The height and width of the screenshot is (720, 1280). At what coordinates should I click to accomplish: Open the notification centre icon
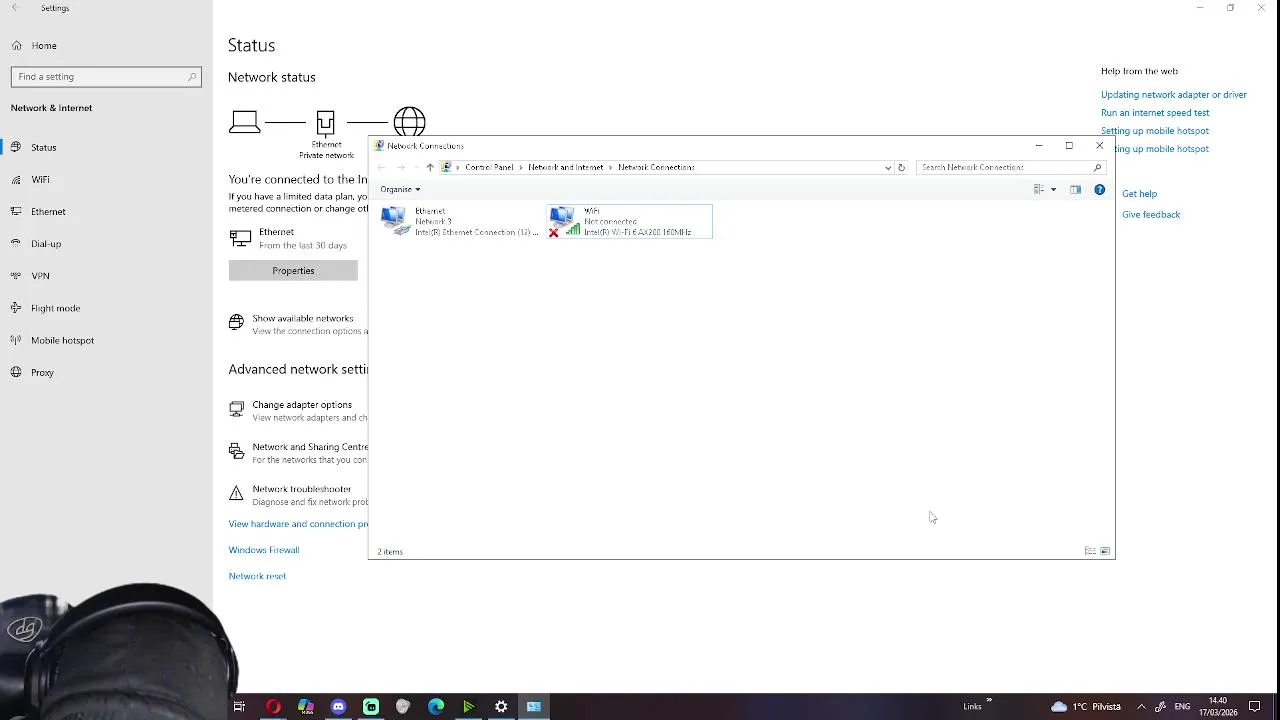tap(1255, 707)
